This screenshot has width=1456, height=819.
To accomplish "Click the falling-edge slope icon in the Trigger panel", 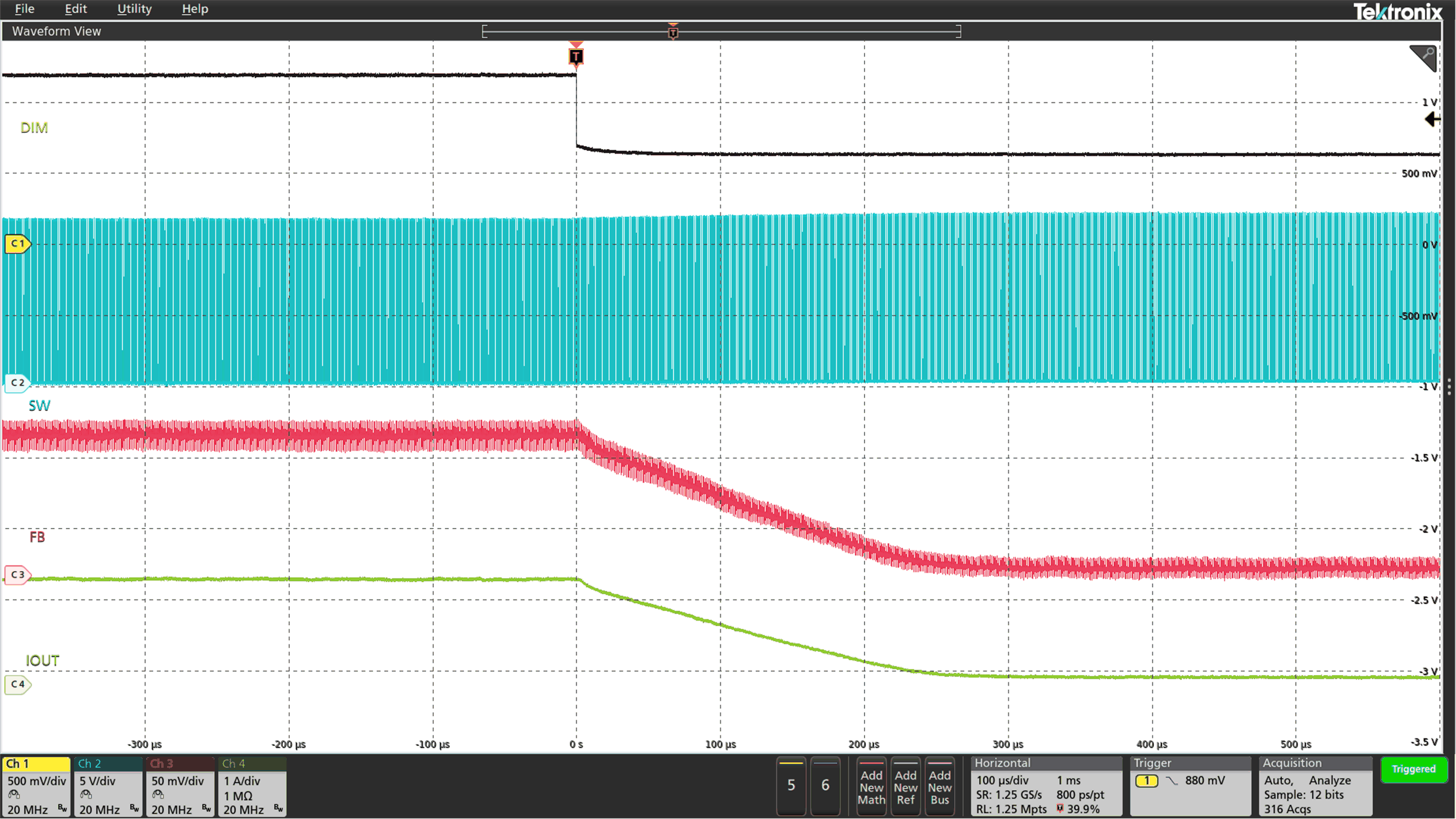I will pyautogui.click(x=1172, y=781).
